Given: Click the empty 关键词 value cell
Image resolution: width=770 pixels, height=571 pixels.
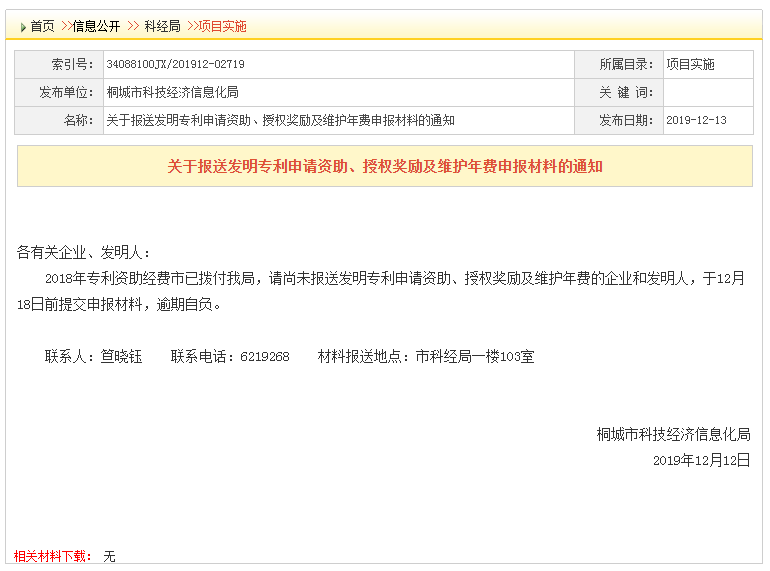Looking at the screenshot, I should click(708, 92).
